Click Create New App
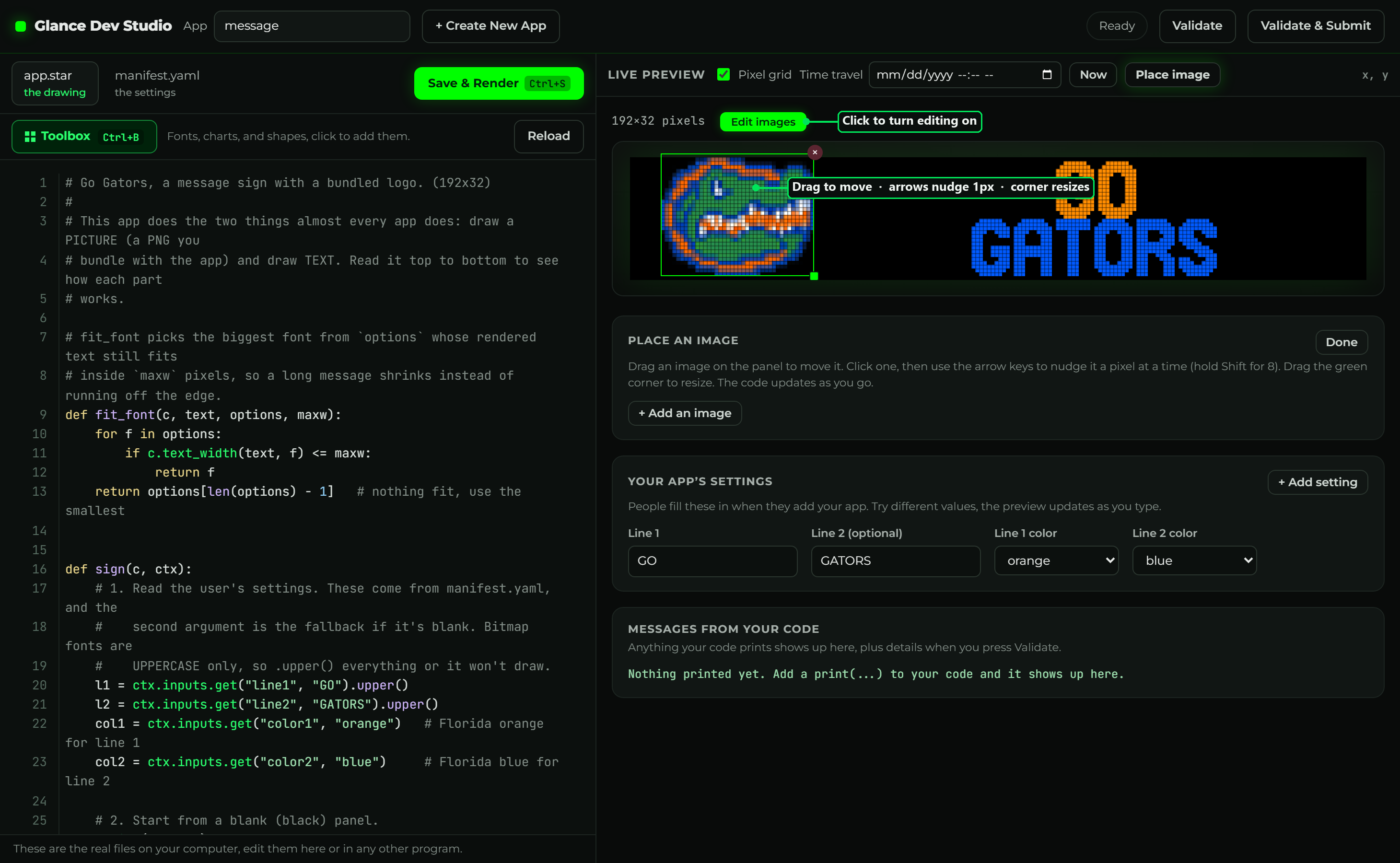Viewport: 1400px width, 863px height. (490, 26)
